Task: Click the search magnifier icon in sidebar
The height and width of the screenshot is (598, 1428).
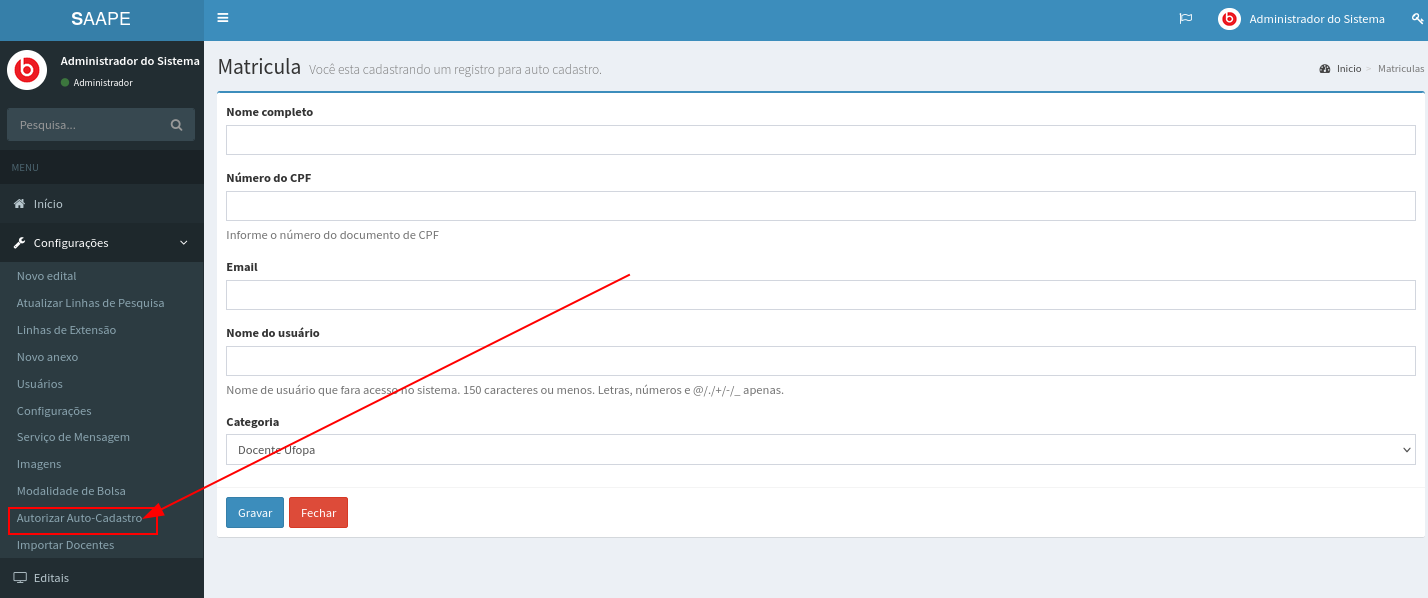Action: click(176, 125)
